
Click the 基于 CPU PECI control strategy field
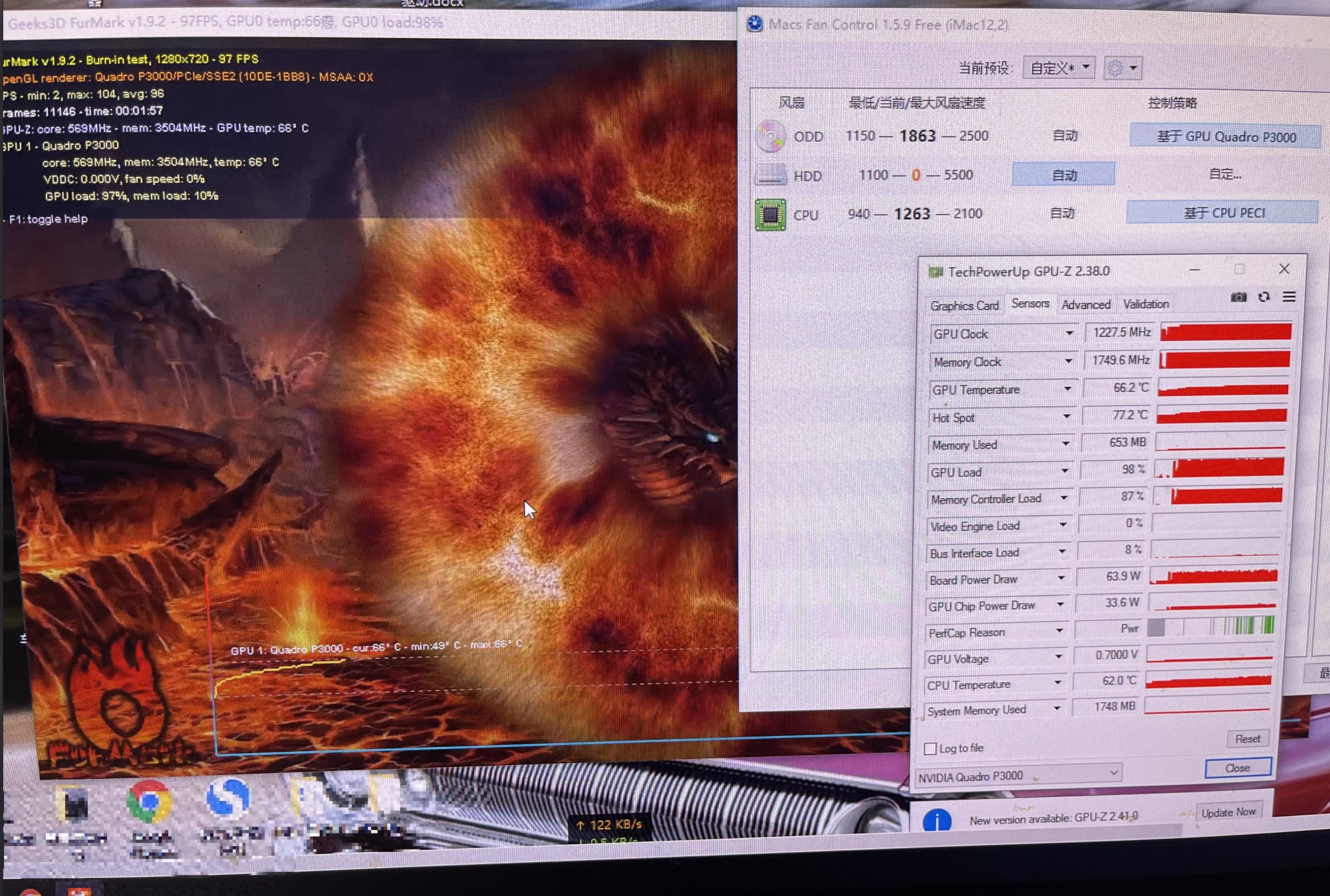[1222, 213]
